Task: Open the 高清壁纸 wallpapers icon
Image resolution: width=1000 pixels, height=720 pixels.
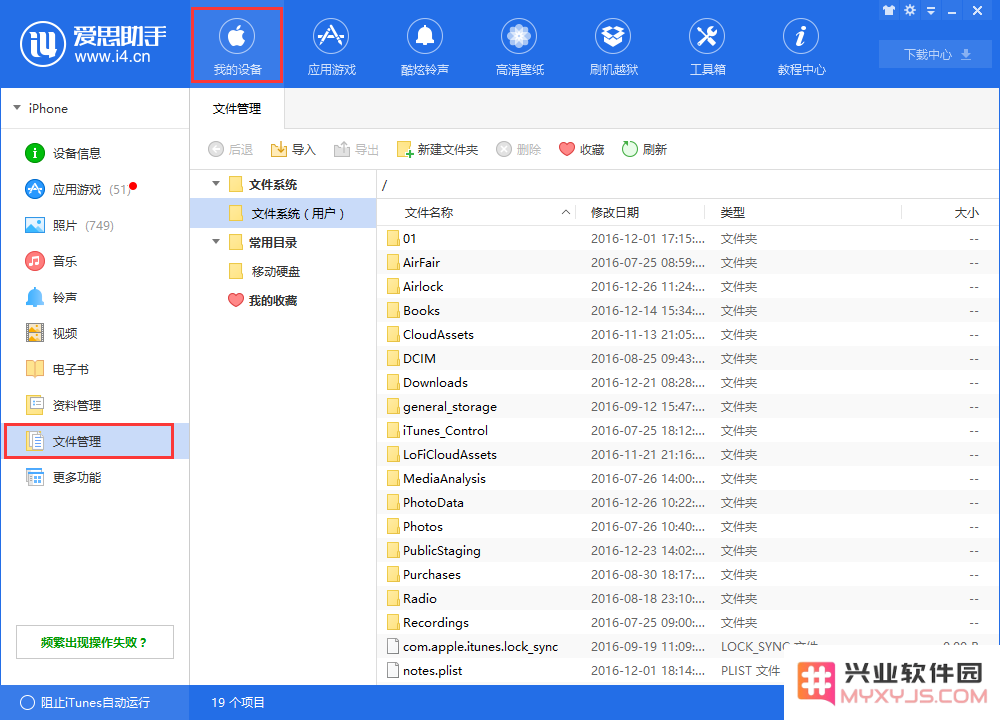Action: point(519,47)
